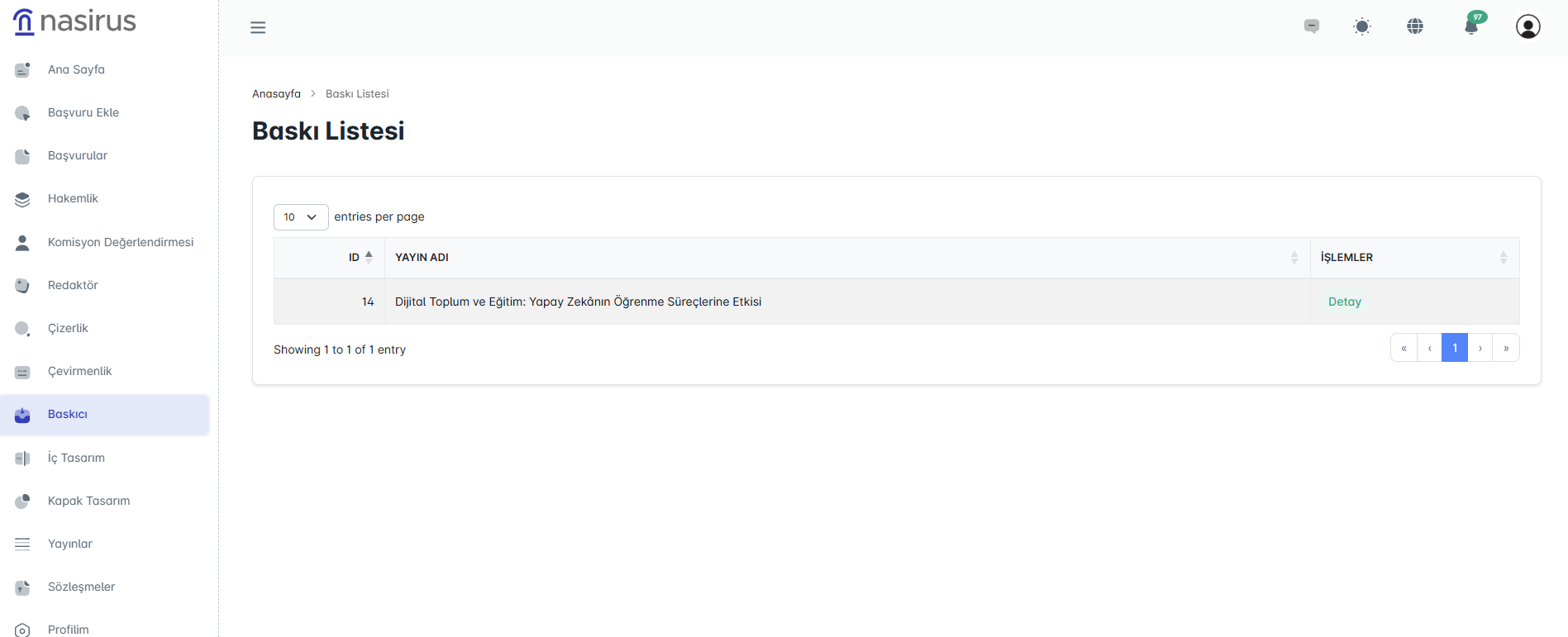Click the nasirus logo
This screenshot has width=1568, height=637.
[74, 21]
